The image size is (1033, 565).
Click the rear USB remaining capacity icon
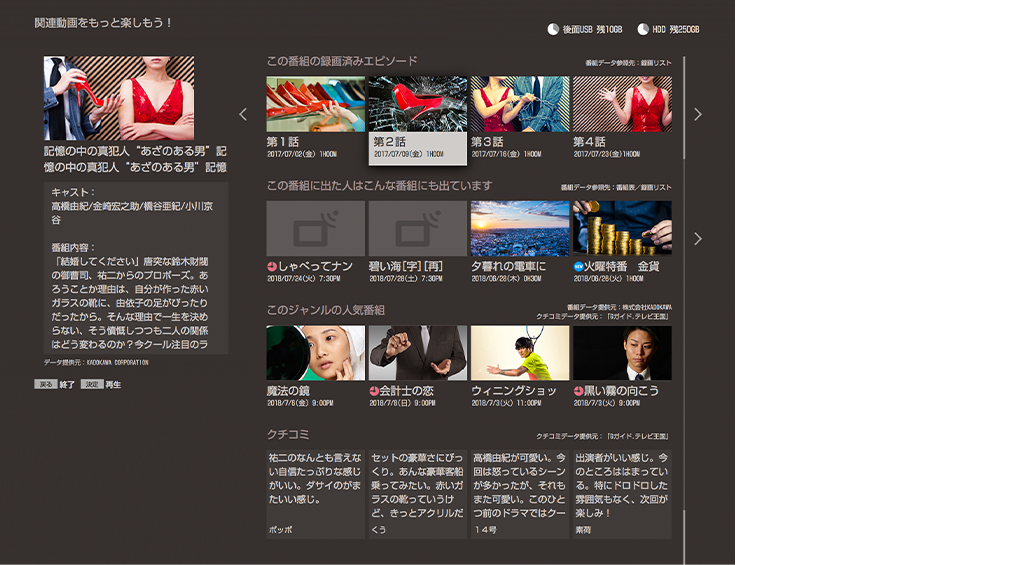pos(553,29)
